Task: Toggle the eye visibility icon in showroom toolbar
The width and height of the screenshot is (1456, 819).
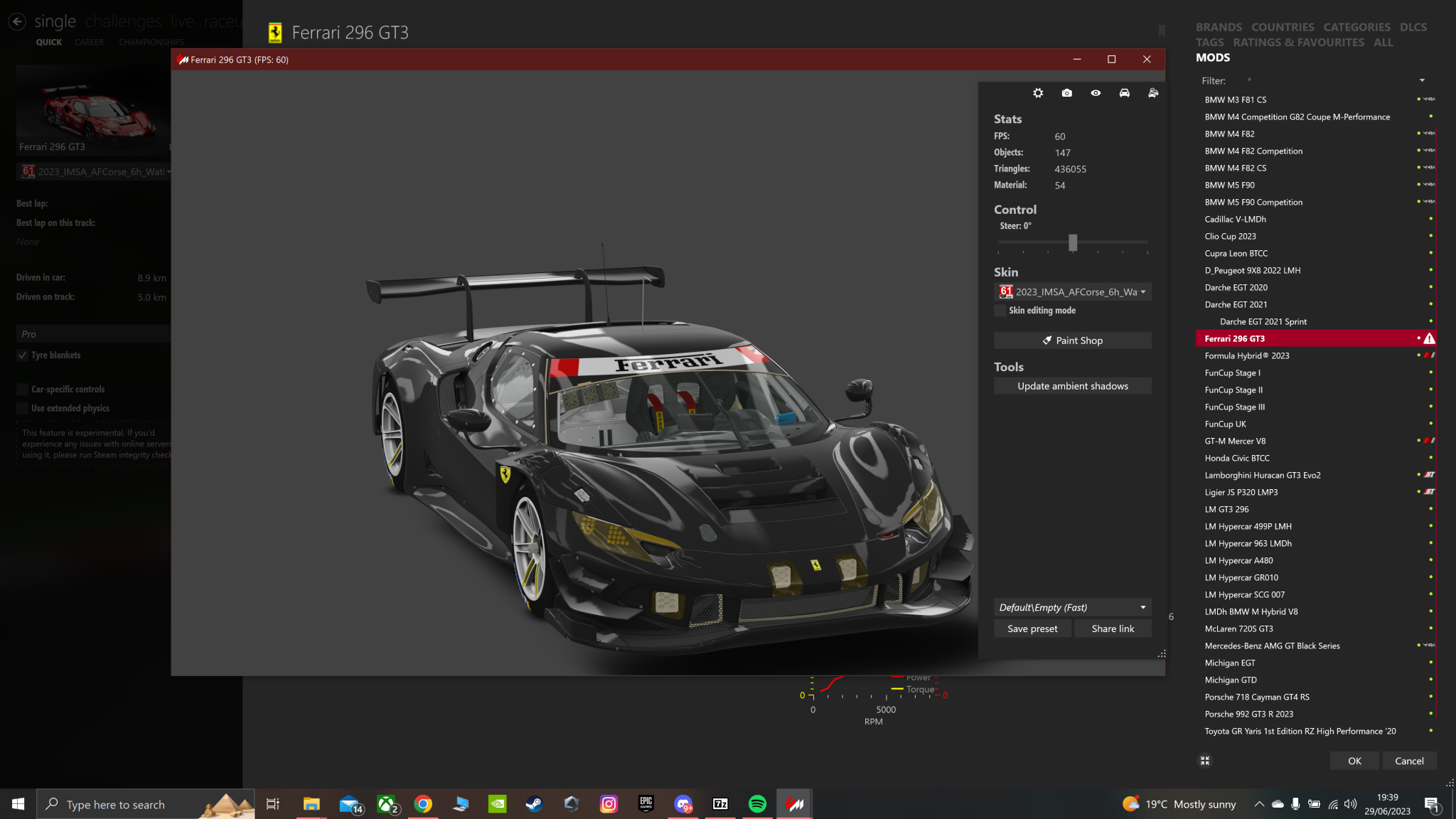Action: coord(1096,93)
